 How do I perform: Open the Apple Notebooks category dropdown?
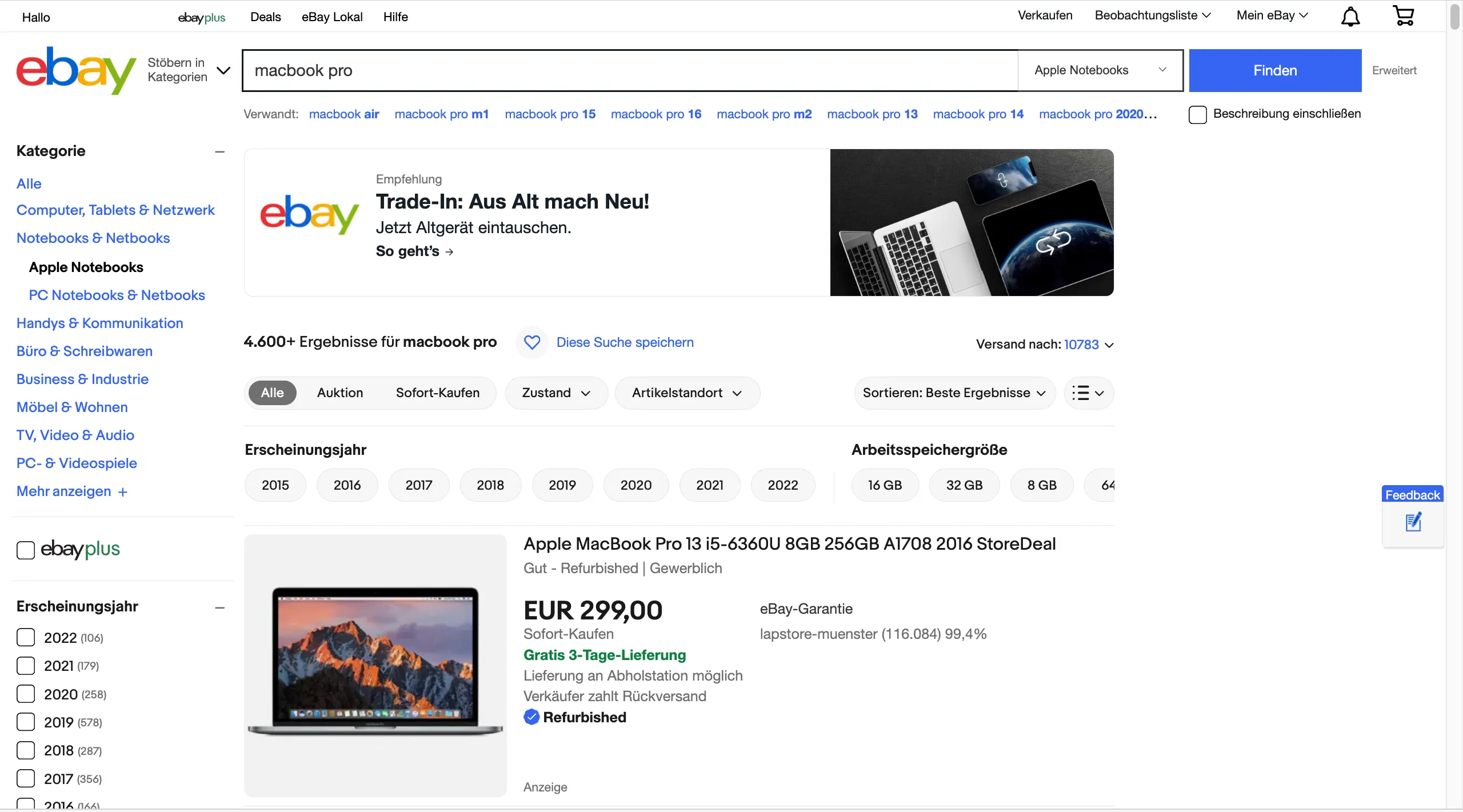click(1101, 70)
